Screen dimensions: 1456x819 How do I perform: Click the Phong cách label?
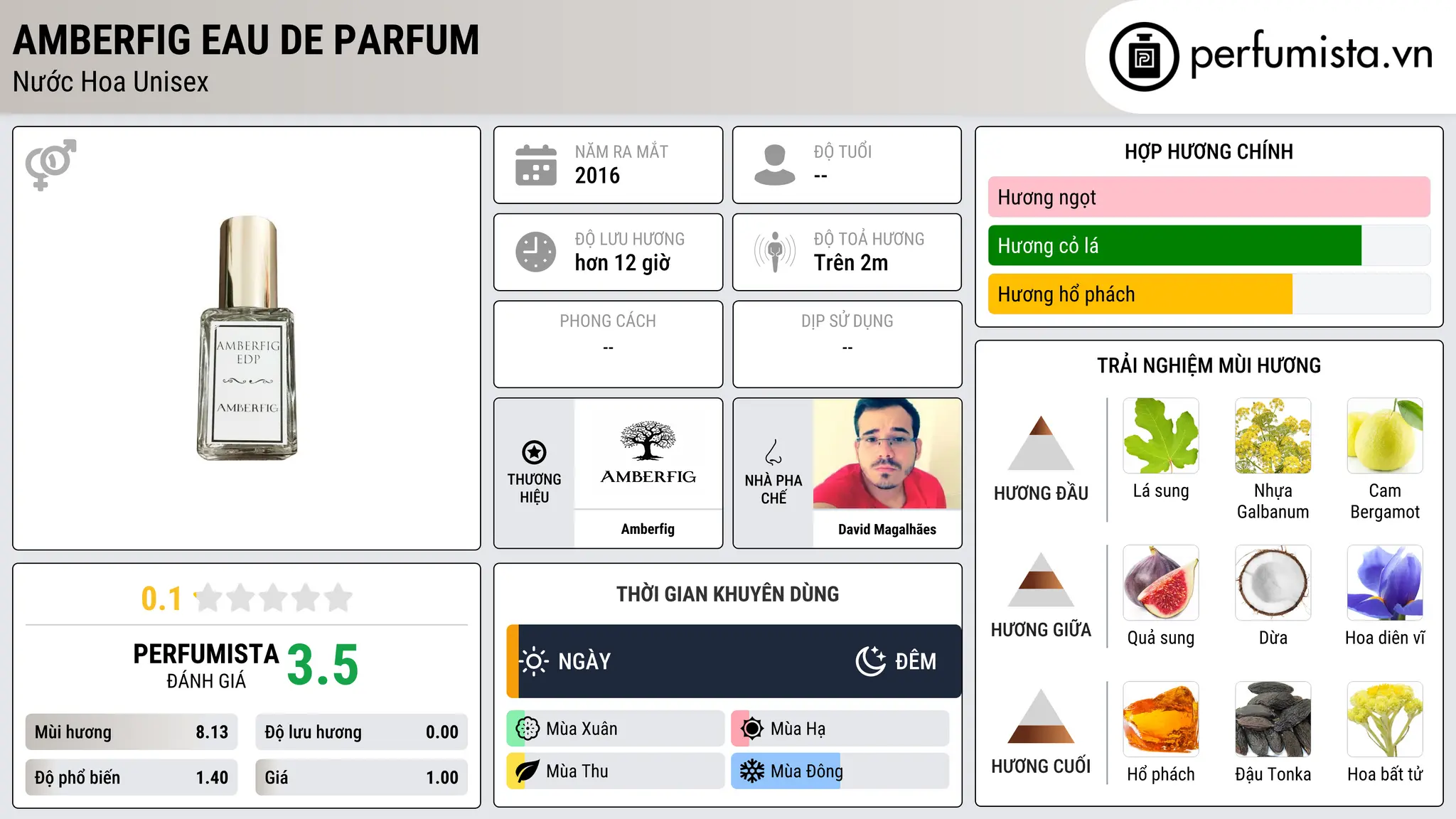[608, 321]
